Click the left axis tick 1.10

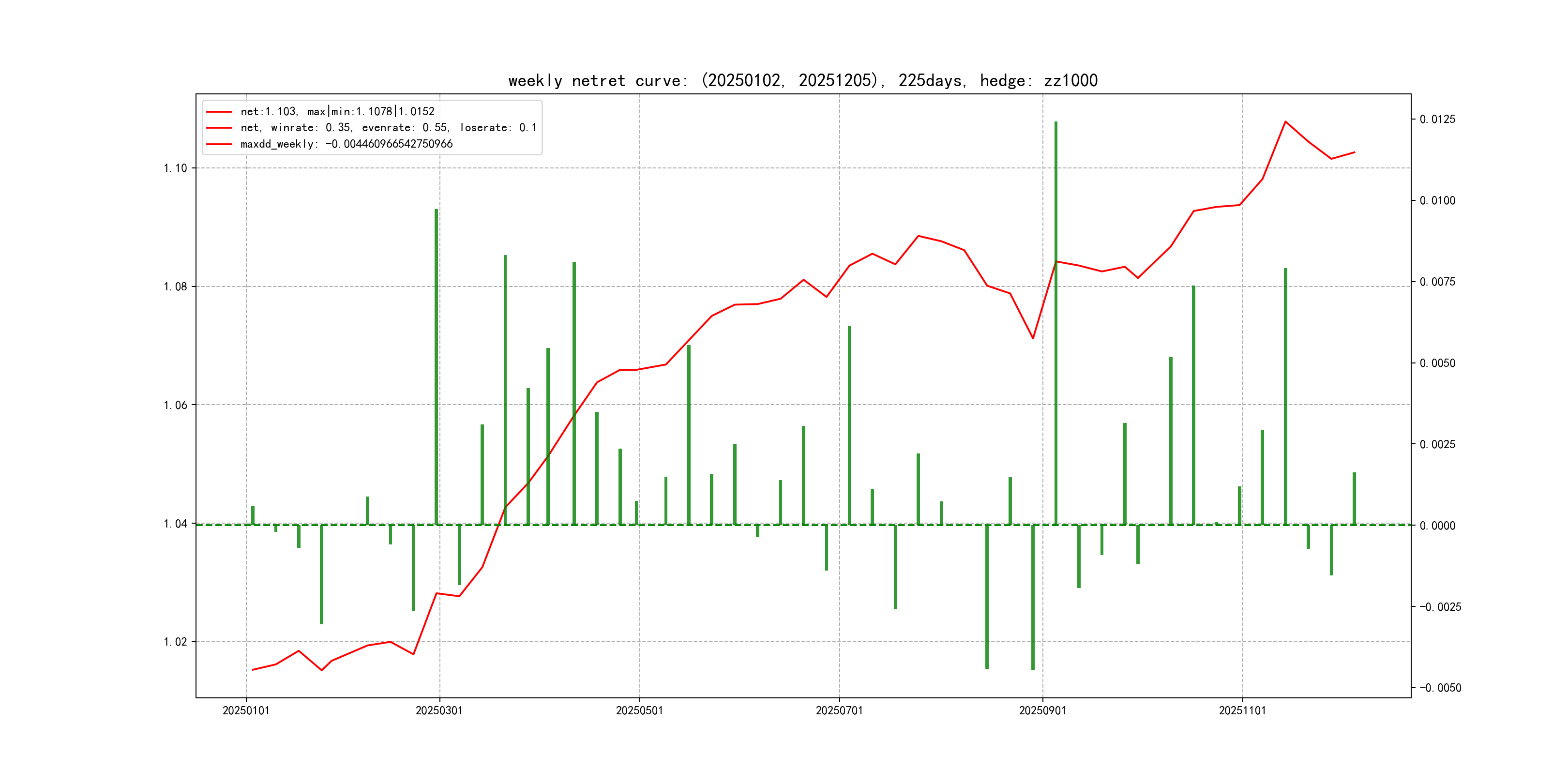pos(175,168)
